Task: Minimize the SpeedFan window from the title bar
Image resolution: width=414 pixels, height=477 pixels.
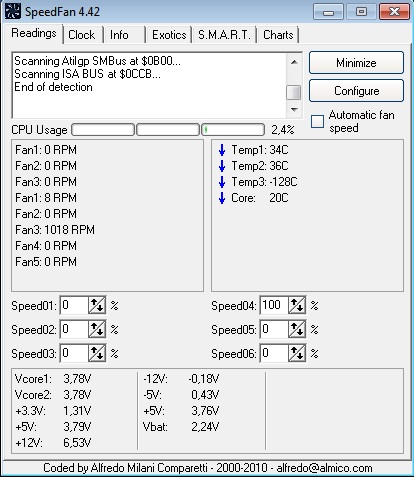Action: point(328,12)
